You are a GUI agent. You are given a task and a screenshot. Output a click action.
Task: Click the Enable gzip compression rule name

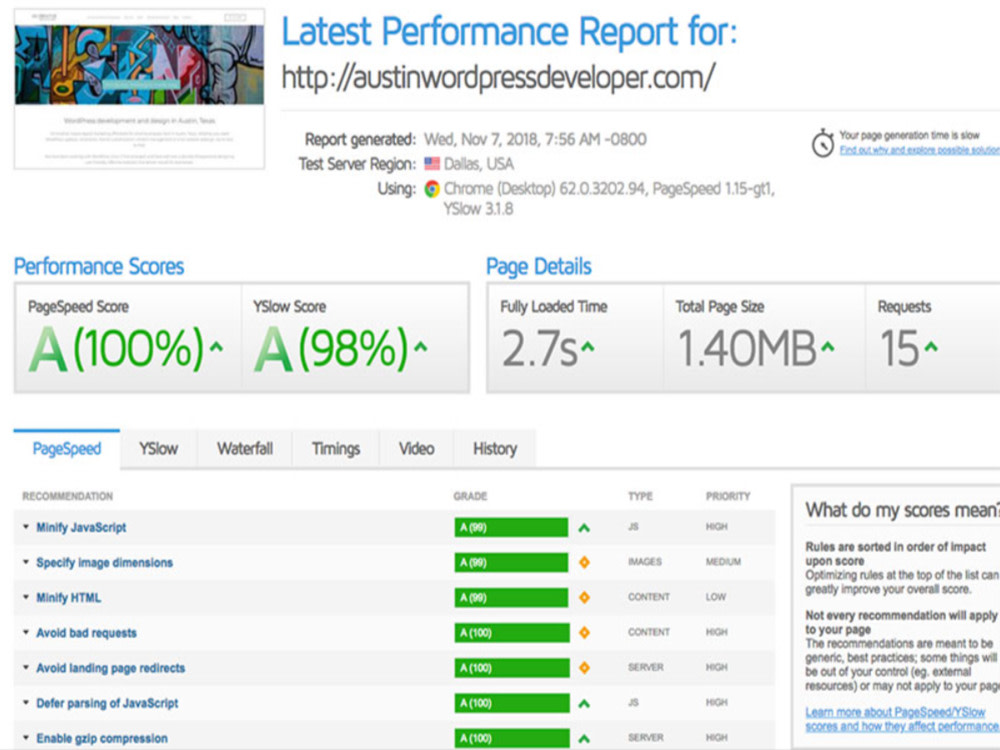coord(102,739)
